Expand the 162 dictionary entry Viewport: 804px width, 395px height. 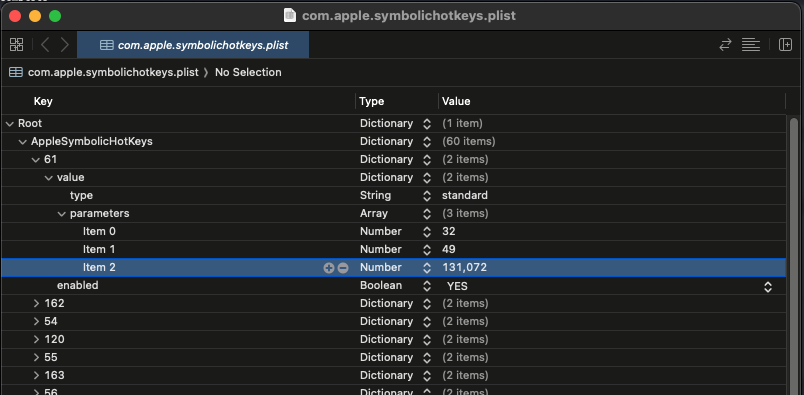36,304
